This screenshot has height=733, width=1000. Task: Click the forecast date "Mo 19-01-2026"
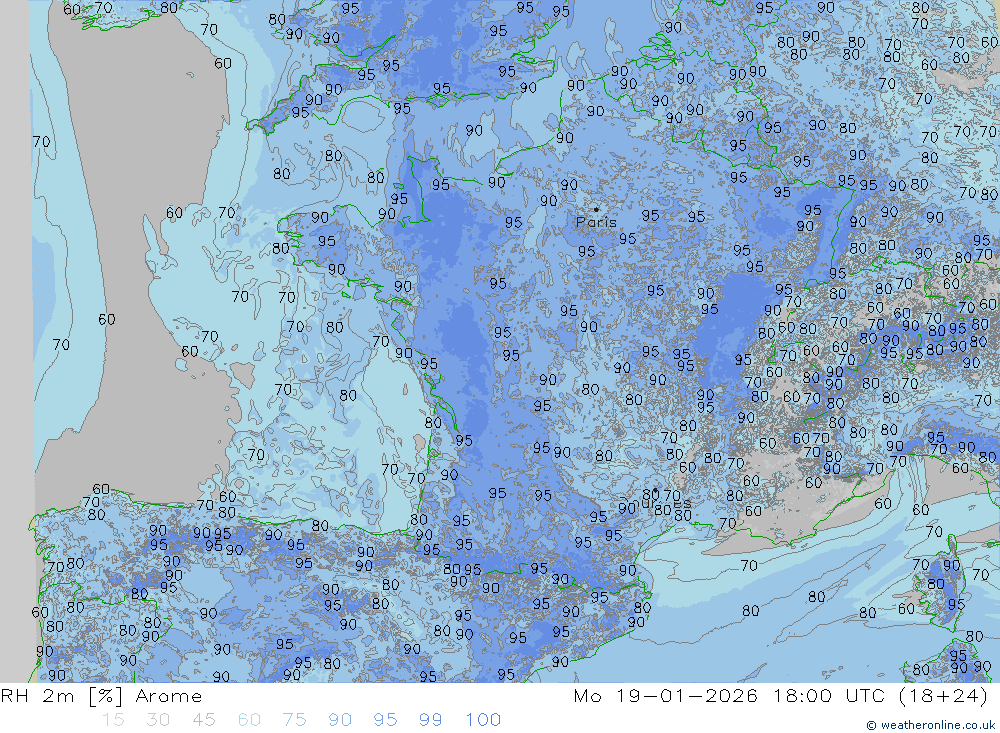point(666,696)
